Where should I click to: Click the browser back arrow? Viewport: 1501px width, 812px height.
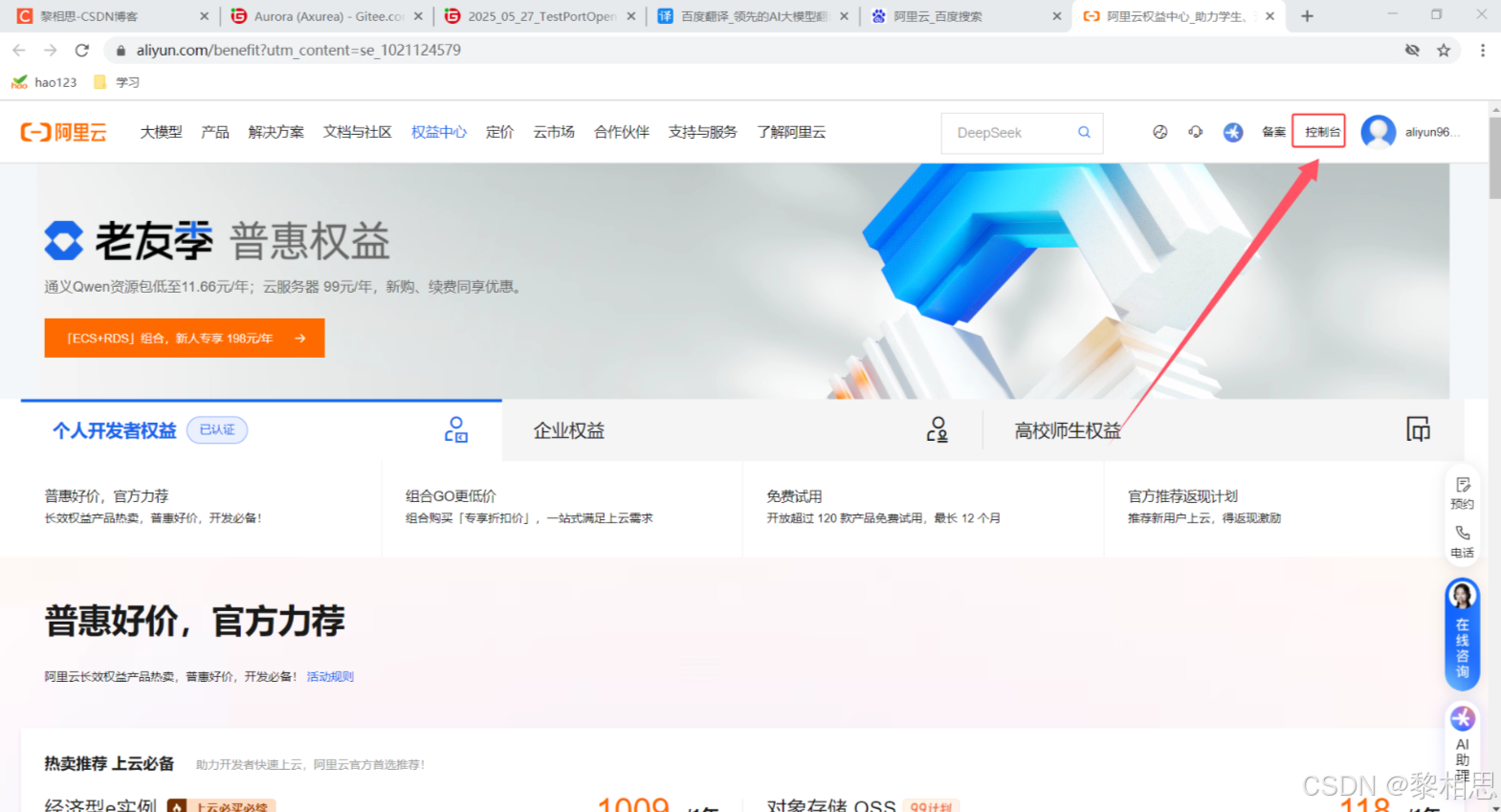point(19,50)
